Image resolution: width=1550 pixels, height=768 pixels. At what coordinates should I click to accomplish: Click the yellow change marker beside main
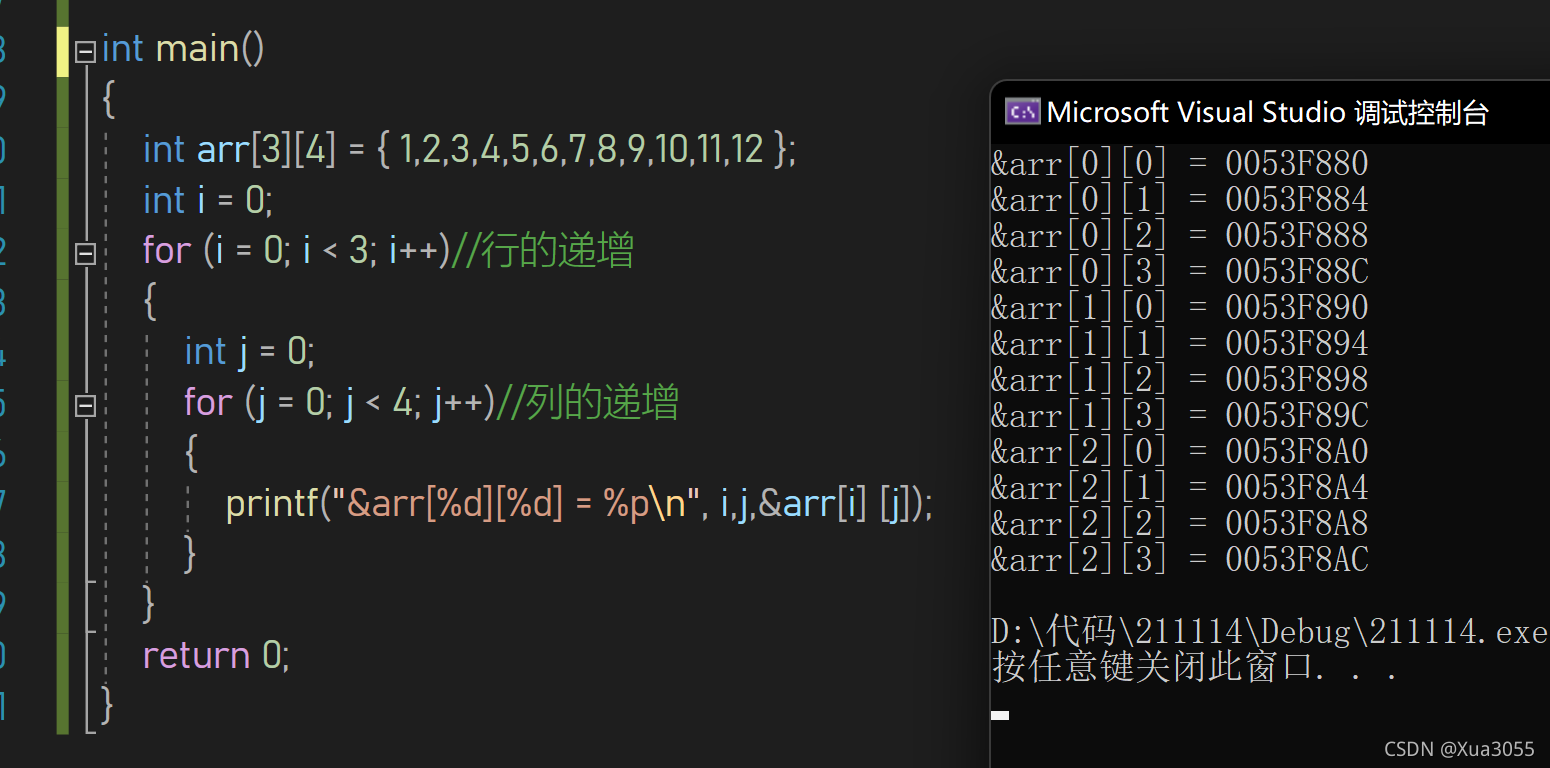[63, 52]
